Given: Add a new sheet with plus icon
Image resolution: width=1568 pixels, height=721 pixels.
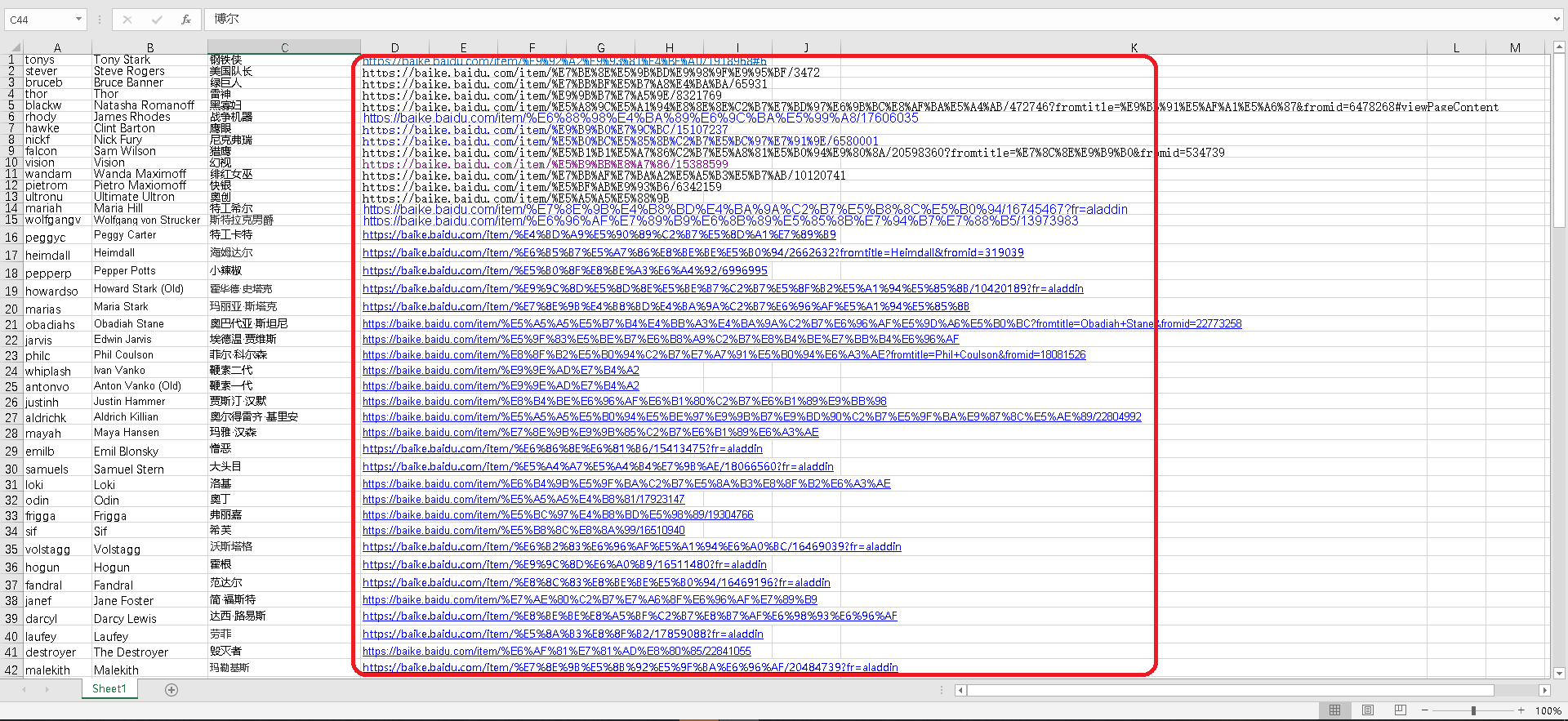Looking at the screenshot, I should [x=171, y=690].
